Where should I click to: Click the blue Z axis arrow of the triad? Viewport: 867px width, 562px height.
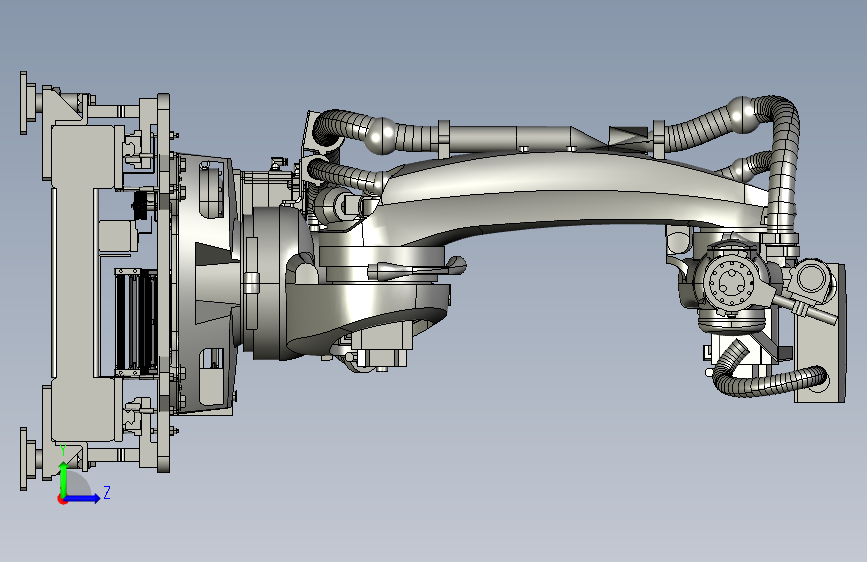(83, 498)
